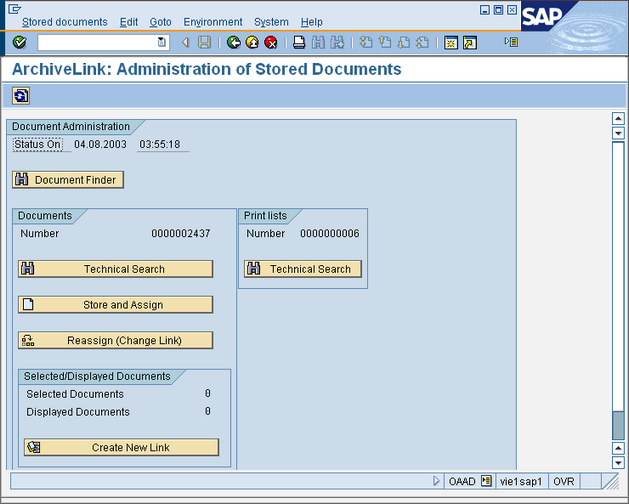Viewport: 629px width, 504px height.
Task: Click the green Back arrow icon
Action: click(x=233, y=42)
